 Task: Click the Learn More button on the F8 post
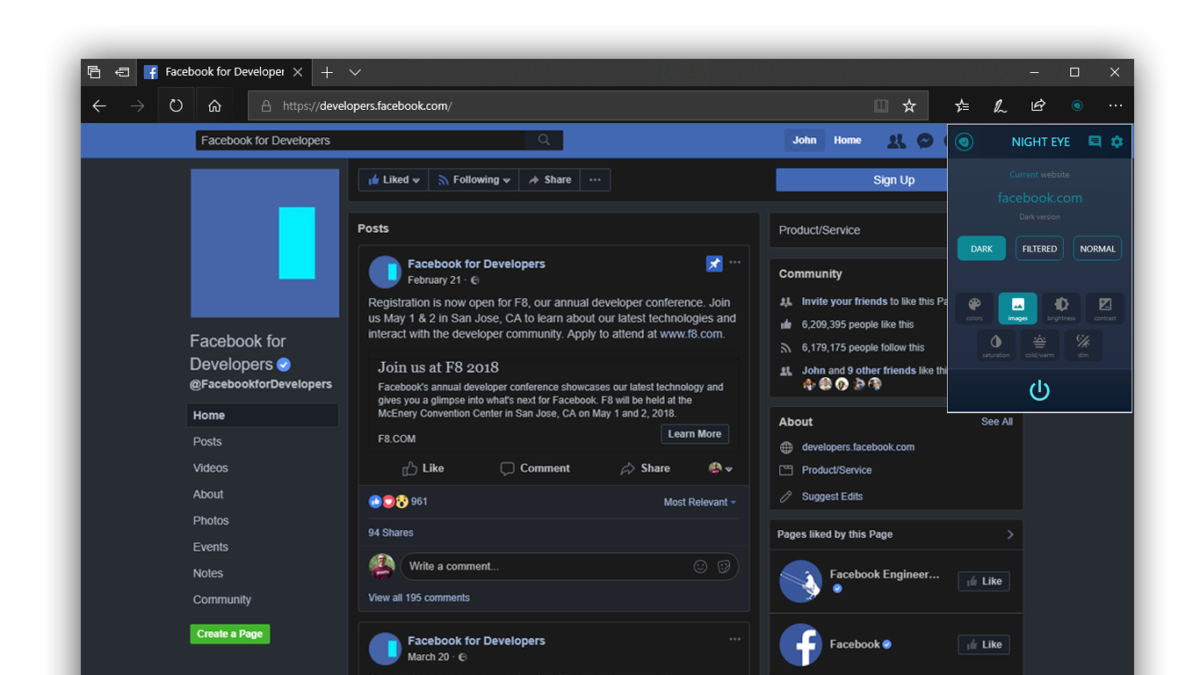[694, 434]
